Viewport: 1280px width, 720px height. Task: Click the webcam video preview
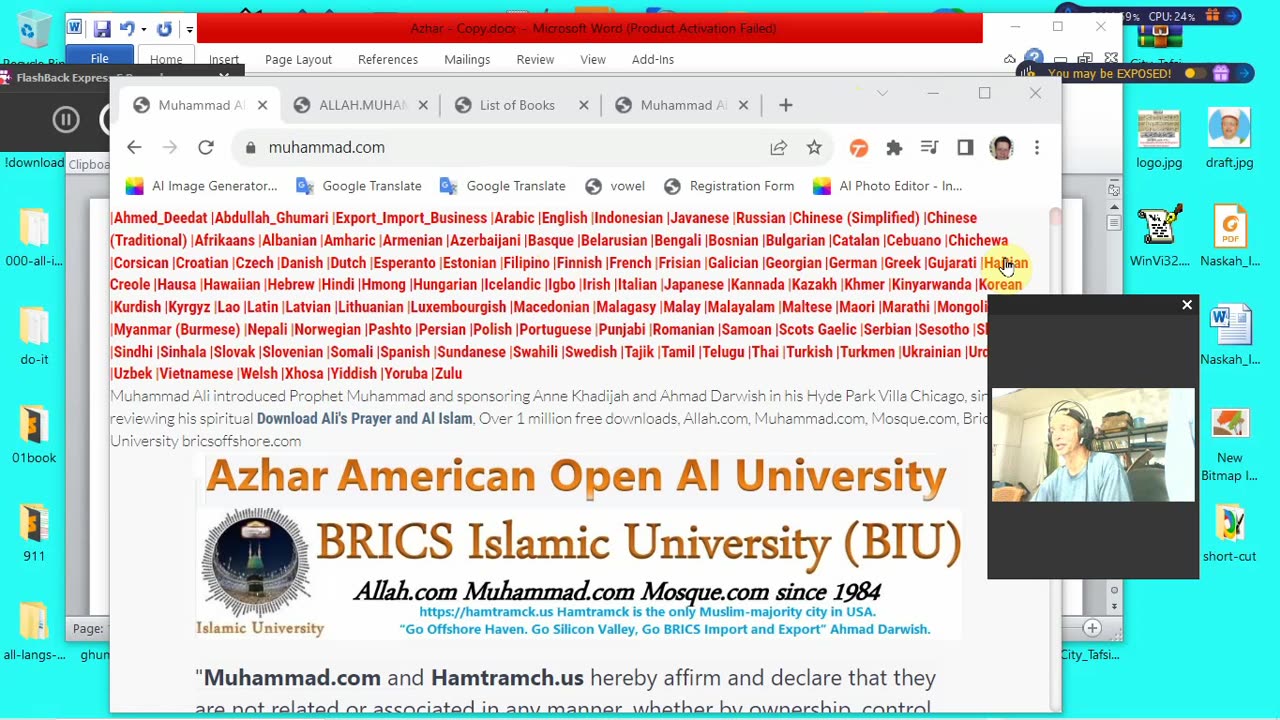click(1093, 445)
